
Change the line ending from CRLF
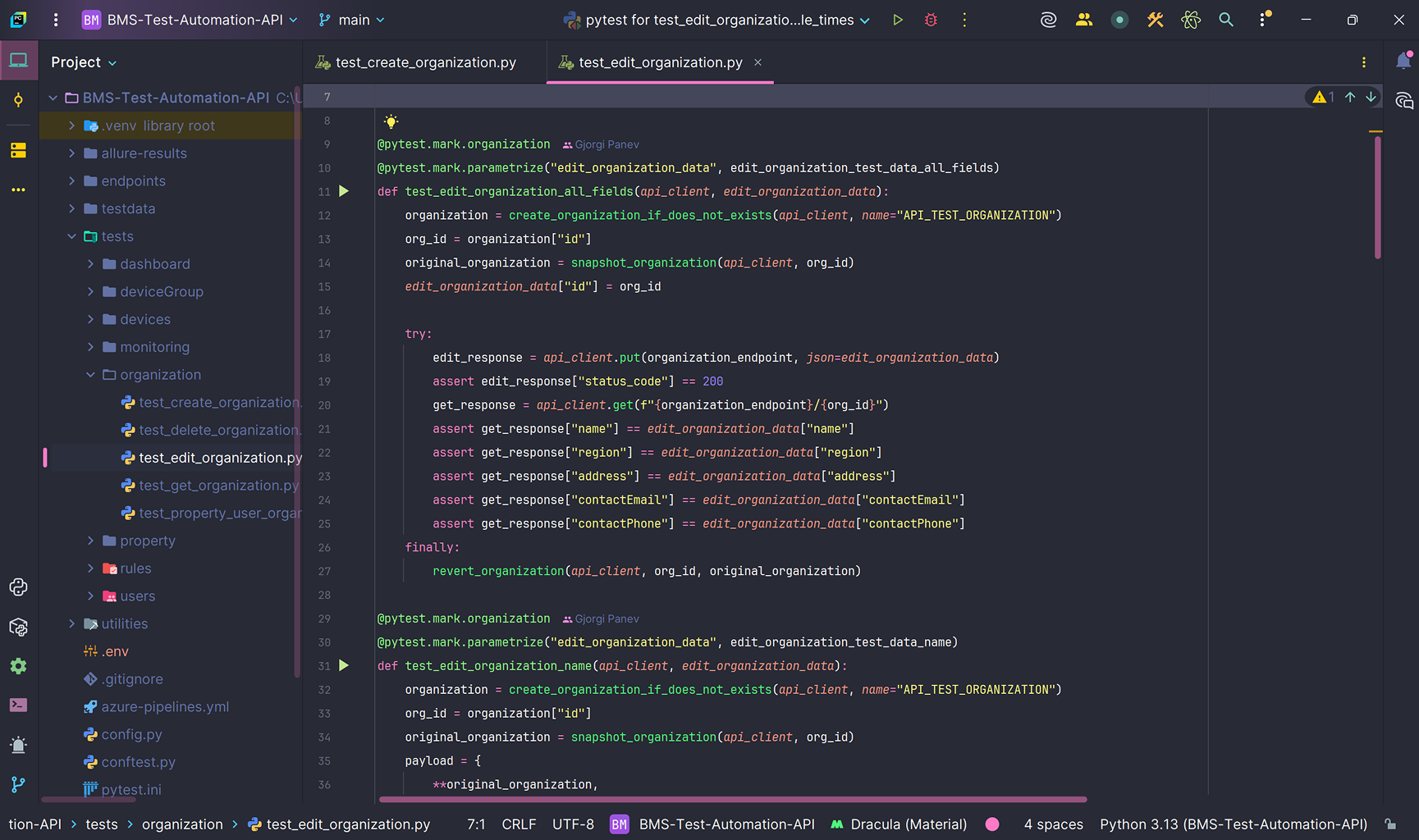(x=519, y=824)
